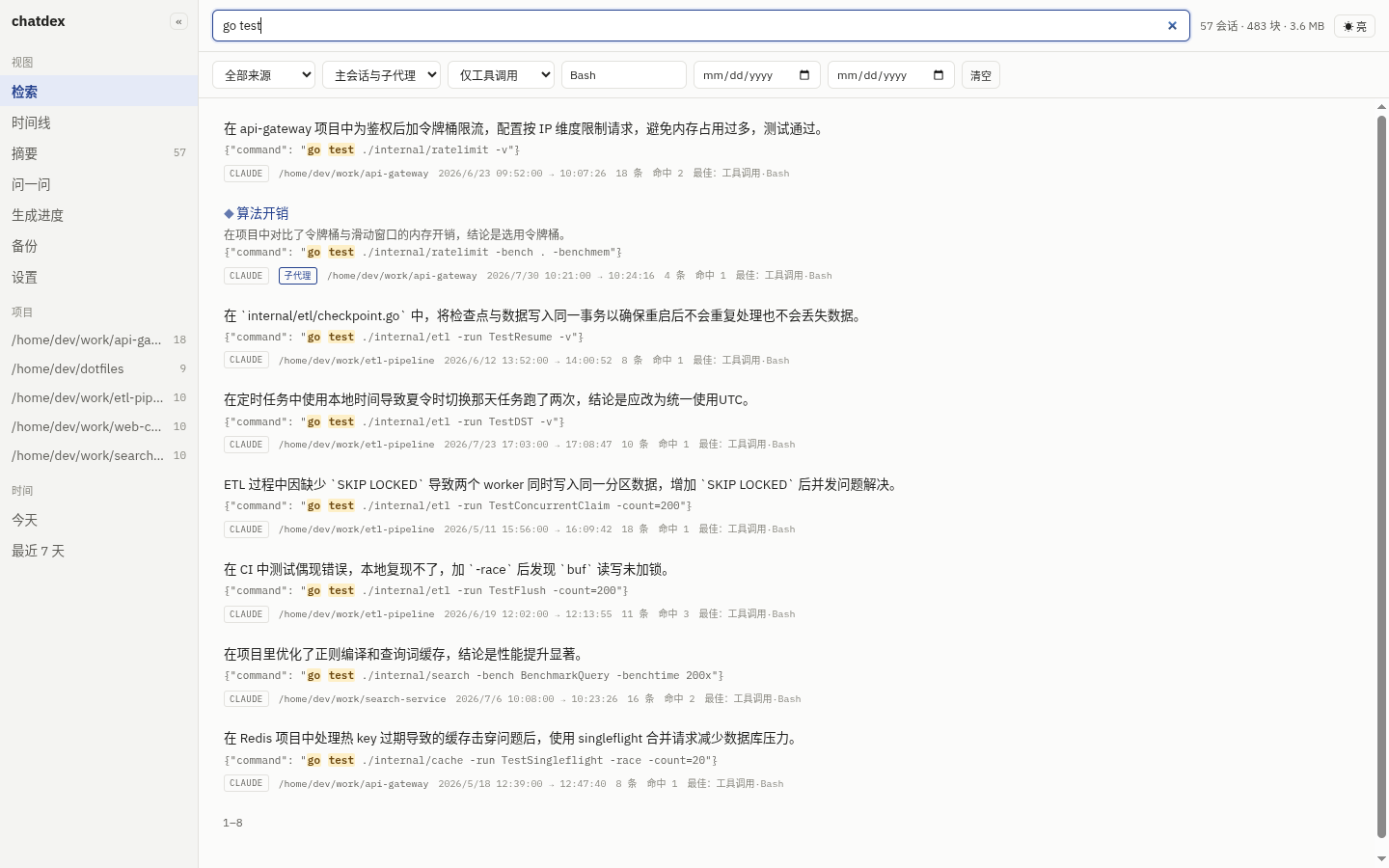Click the CLAUDE badge on the ratelimit -v result

[x=246, y=174]
